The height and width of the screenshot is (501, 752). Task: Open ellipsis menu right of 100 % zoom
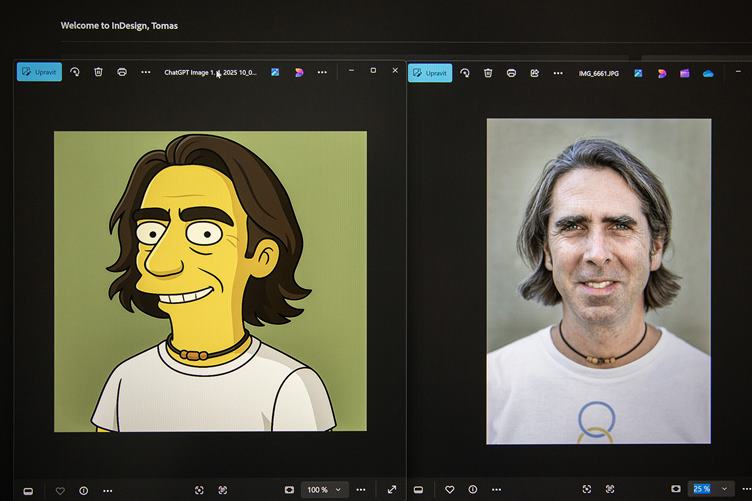[361, 489]
